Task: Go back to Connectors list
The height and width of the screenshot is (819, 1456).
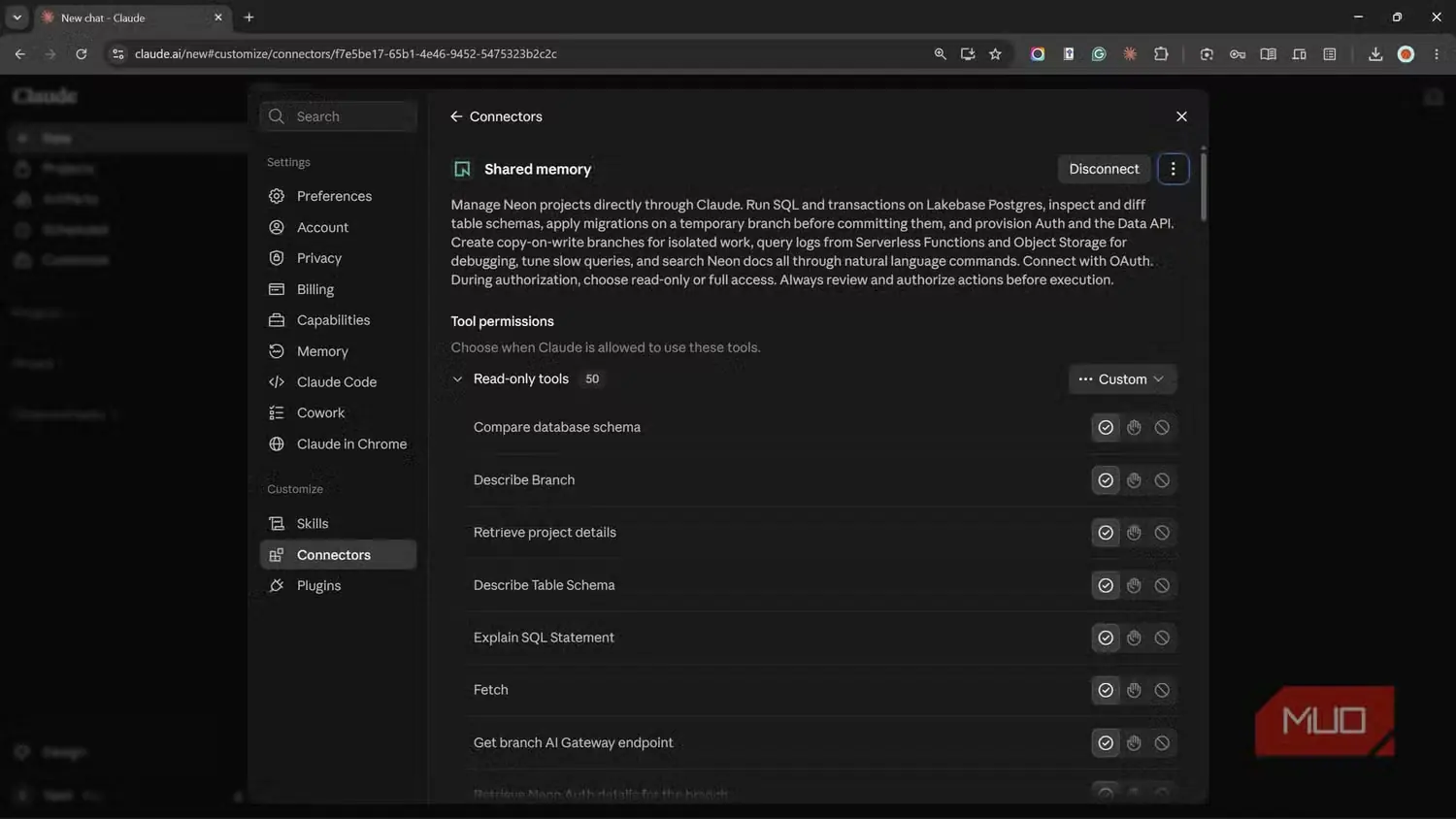Action: (x=496, y=116)
